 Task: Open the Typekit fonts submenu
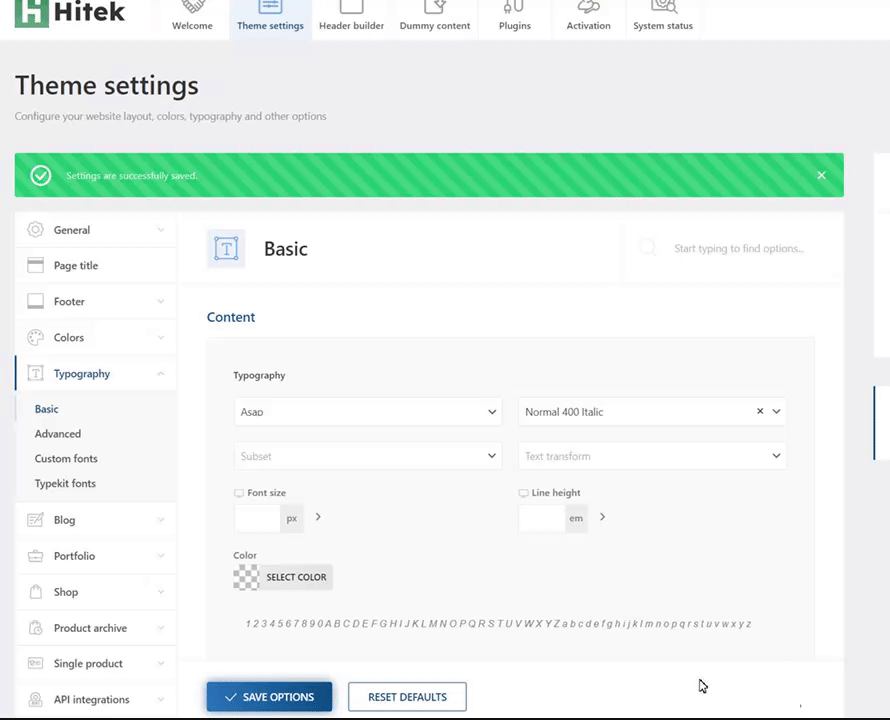65,483
